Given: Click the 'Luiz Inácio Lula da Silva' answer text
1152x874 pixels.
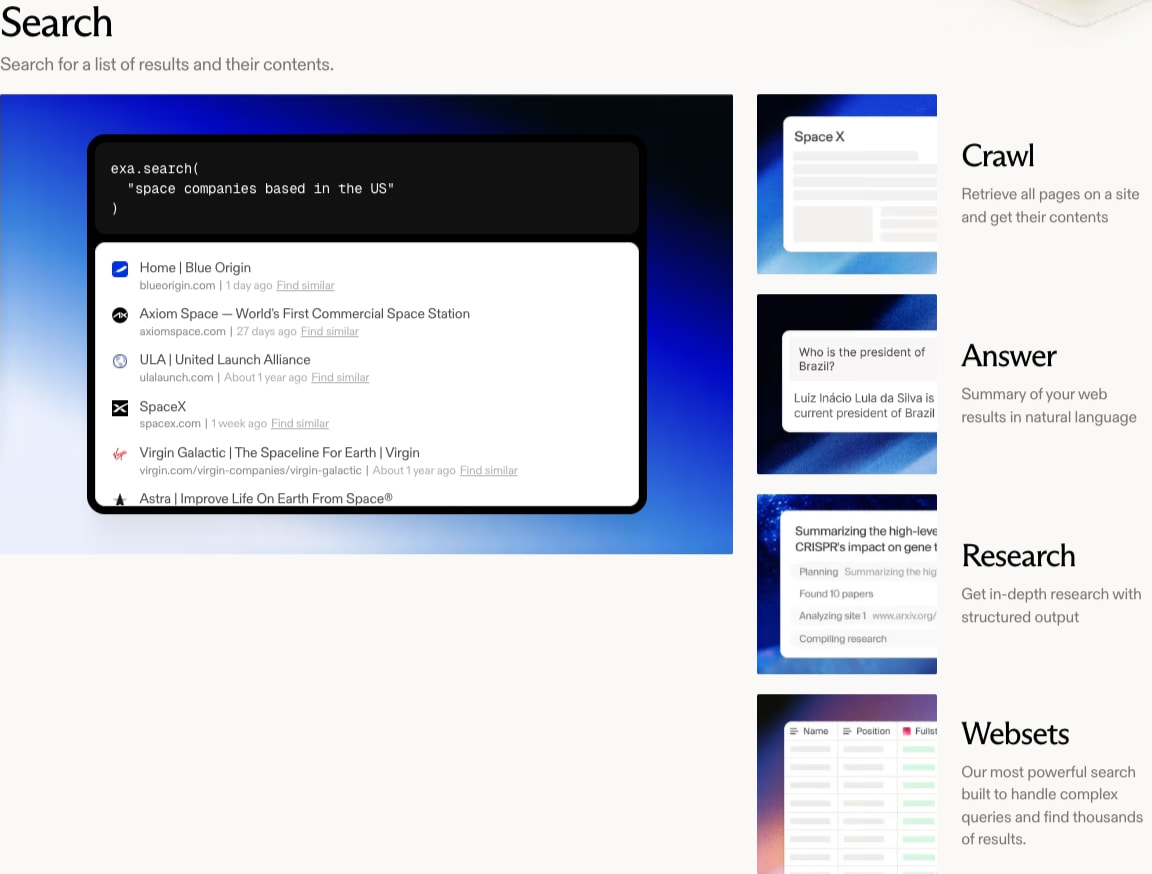Looking at the screenshot, I should tap(863, 405).
